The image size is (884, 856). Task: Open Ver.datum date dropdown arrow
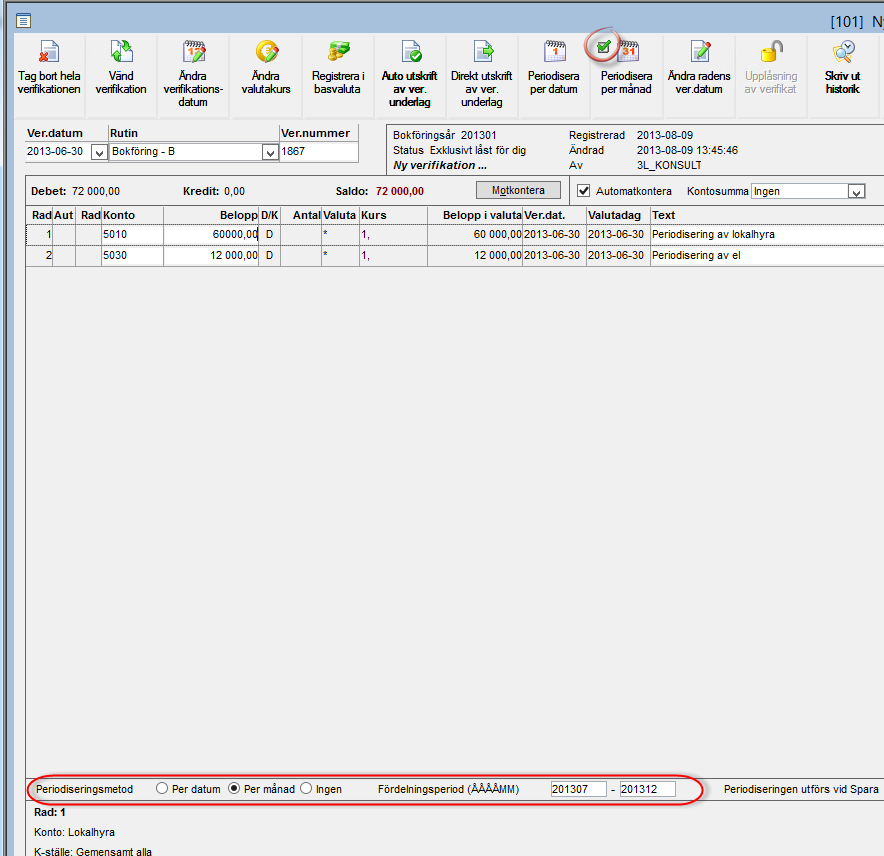pos(99,153)
